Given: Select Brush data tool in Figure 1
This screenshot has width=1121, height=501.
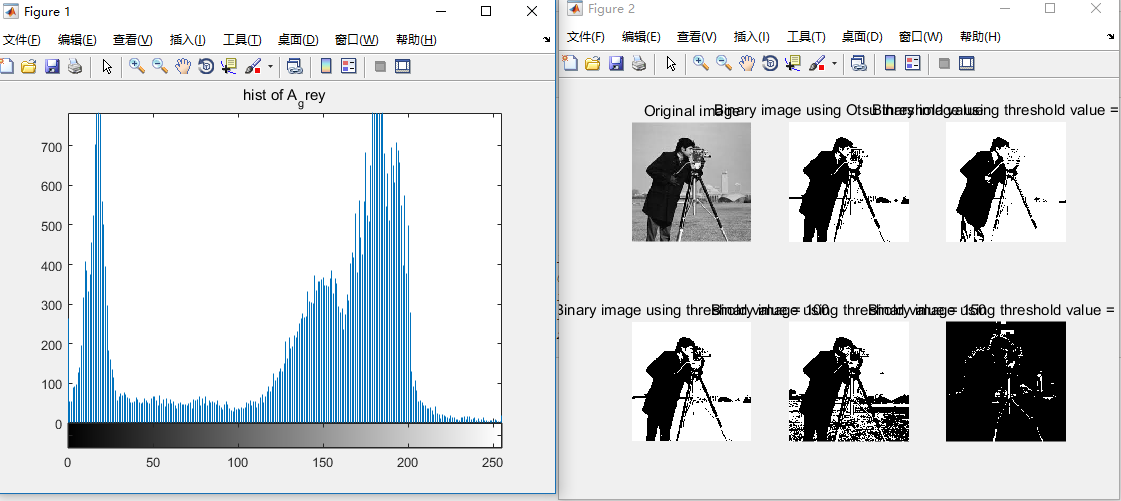Looking at the screenshot, I should (252, 66).
